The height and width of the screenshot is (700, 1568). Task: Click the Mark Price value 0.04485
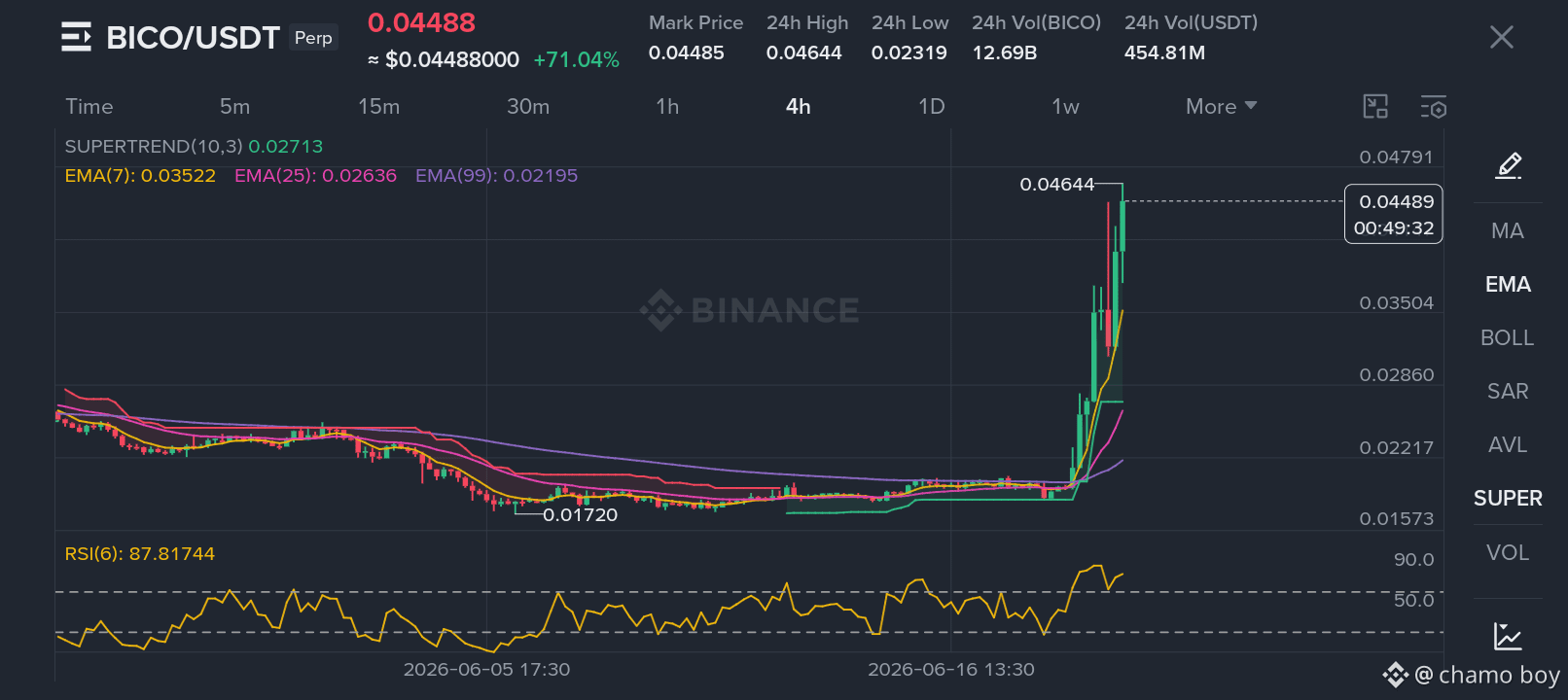tap(686, 52)
